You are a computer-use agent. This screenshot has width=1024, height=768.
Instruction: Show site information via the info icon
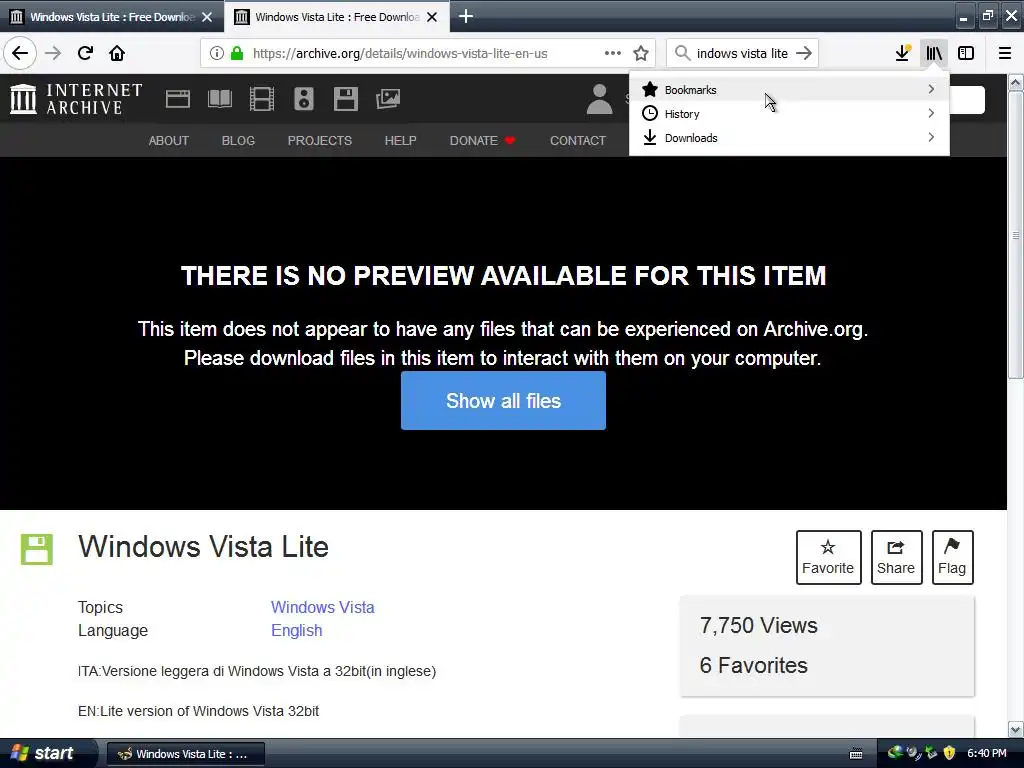pyautogui.click(x=217, y=53)
